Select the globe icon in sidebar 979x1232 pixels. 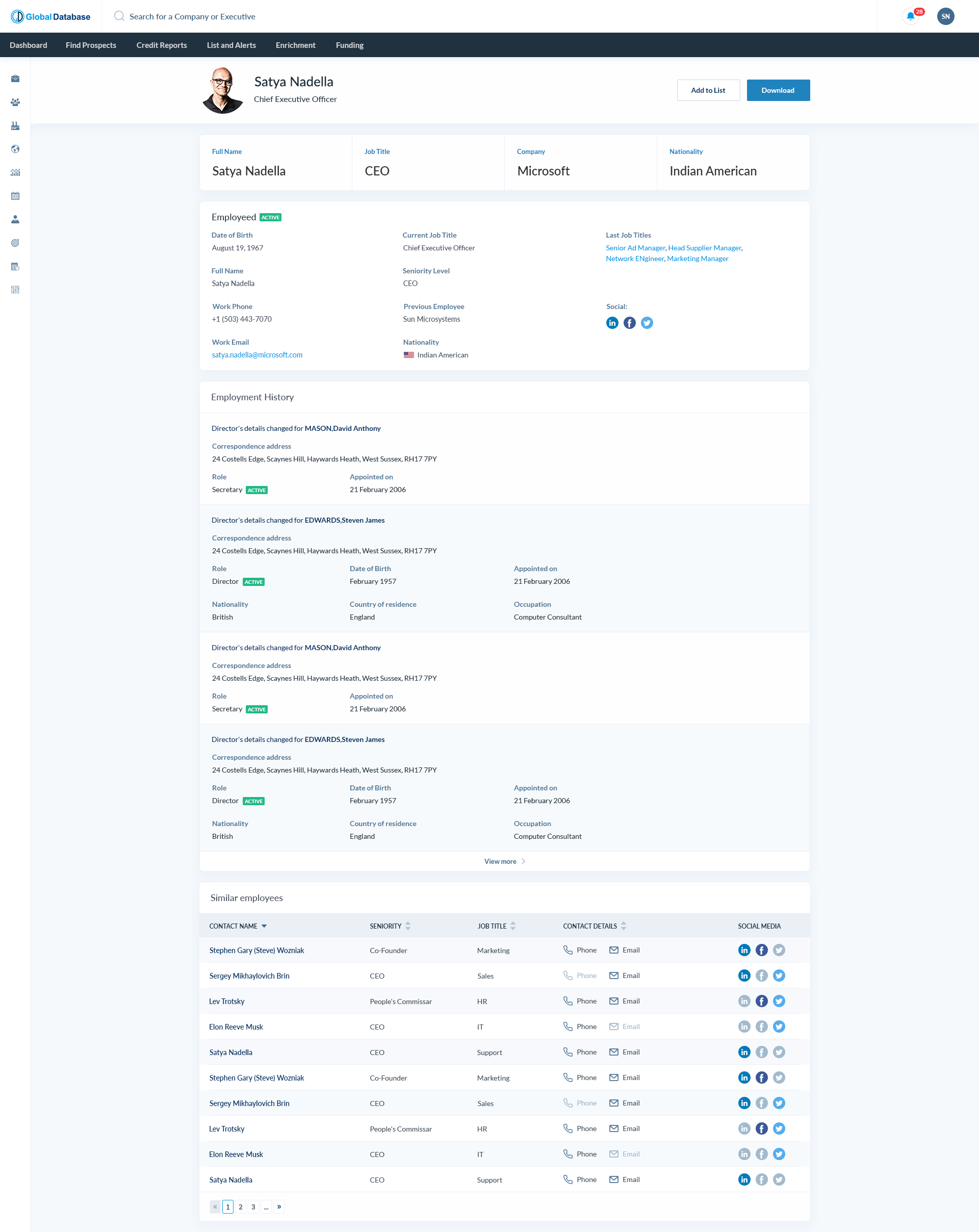[15, 149]
